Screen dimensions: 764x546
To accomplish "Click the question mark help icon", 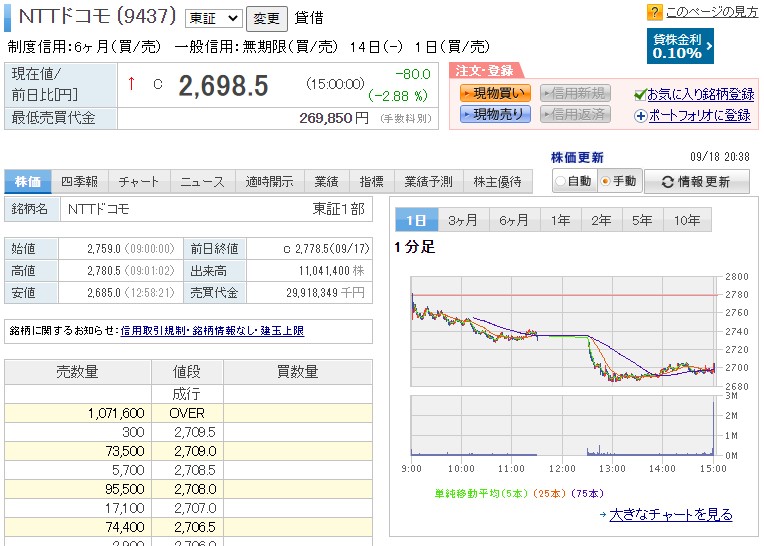I will 654,12.
